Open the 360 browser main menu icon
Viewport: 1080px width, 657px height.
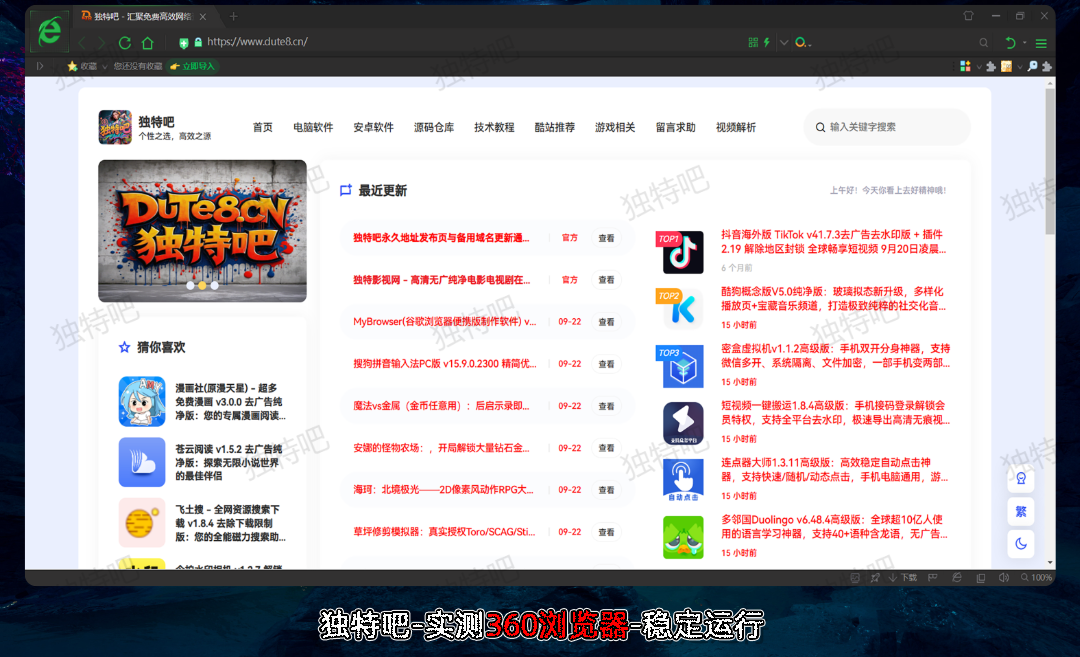(x=1041, y=43)
